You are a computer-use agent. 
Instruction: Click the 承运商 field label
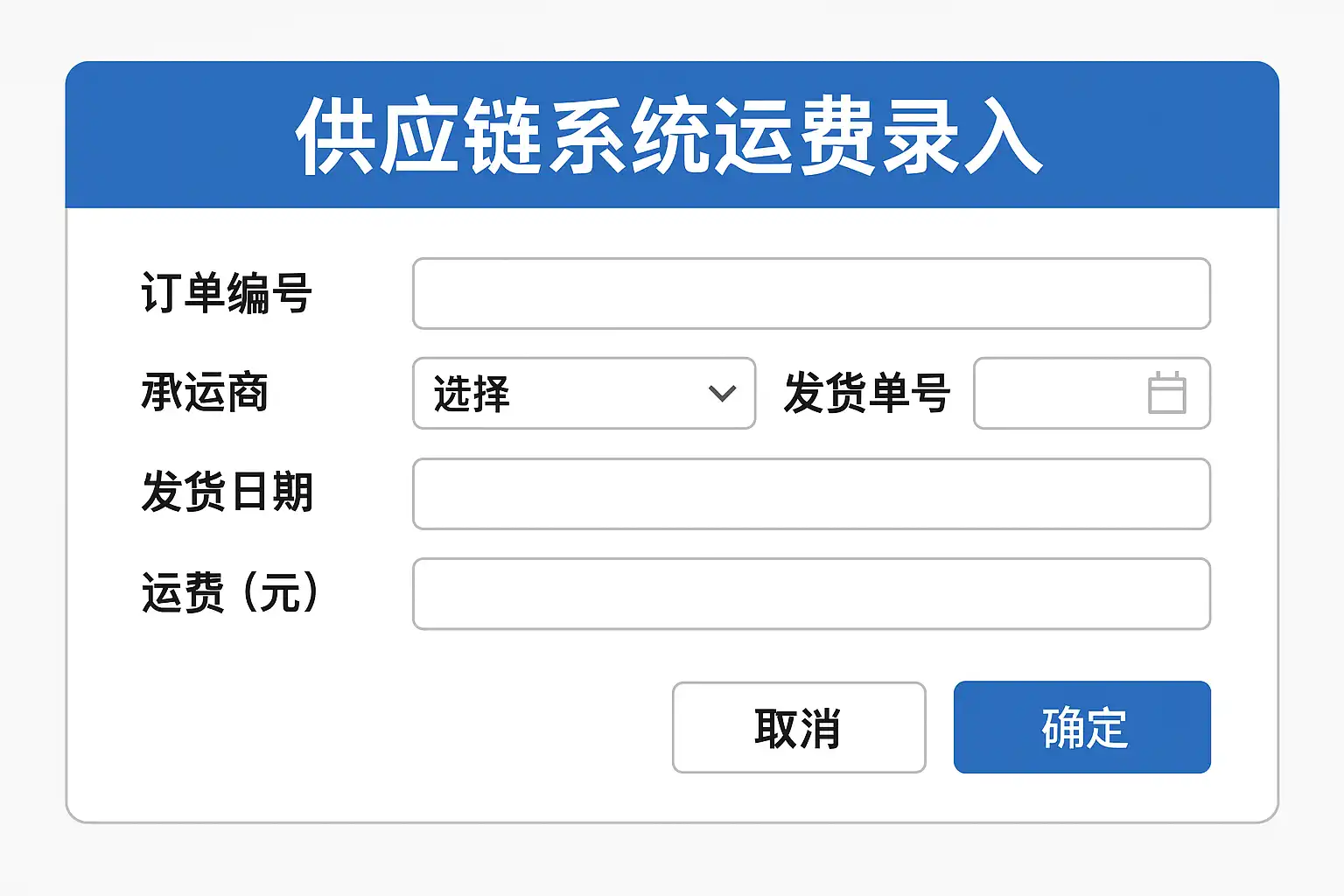204,393
